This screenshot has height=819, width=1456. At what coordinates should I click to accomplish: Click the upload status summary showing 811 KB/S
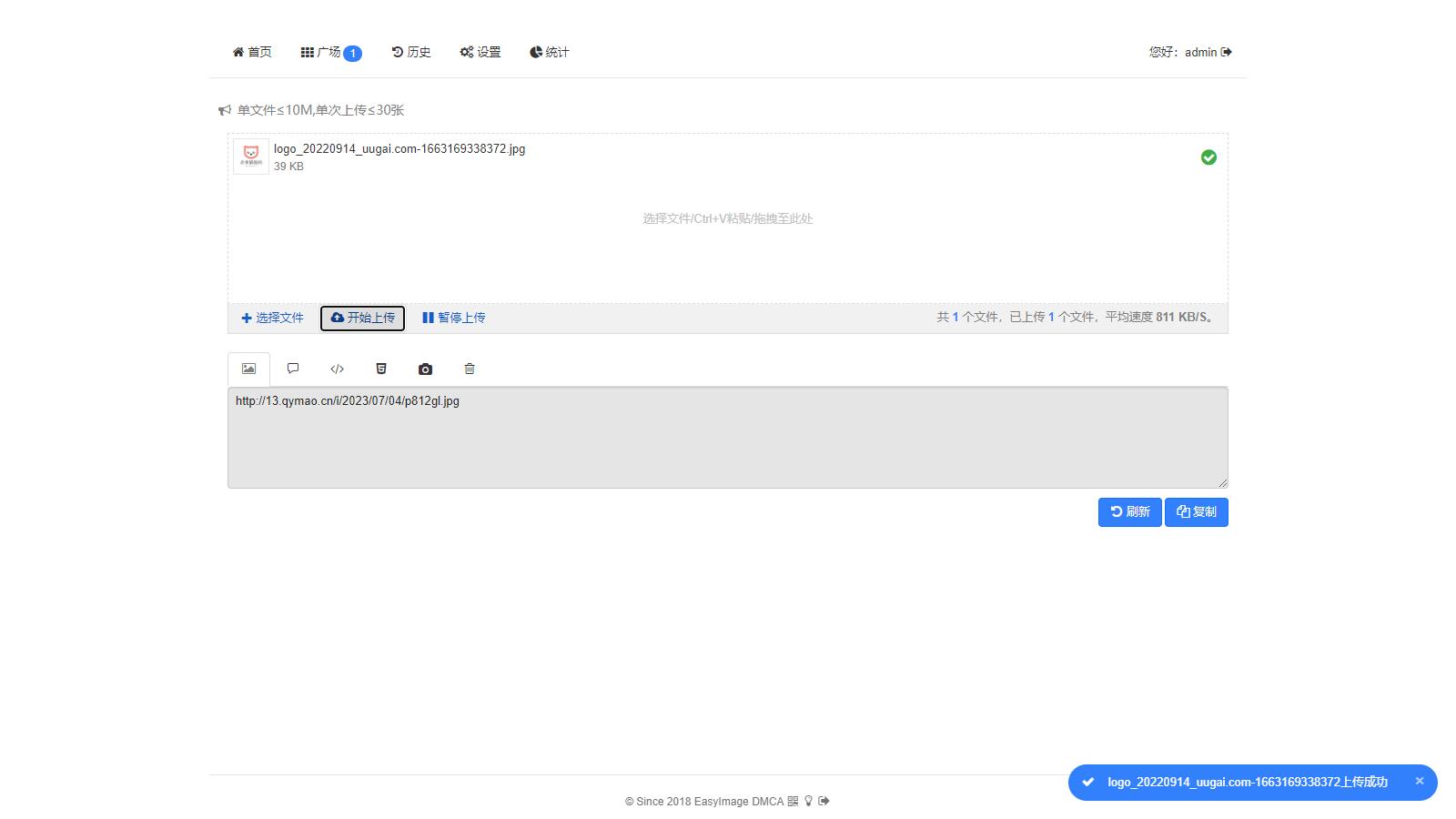pyautogui.click(x=1077, y=318)
